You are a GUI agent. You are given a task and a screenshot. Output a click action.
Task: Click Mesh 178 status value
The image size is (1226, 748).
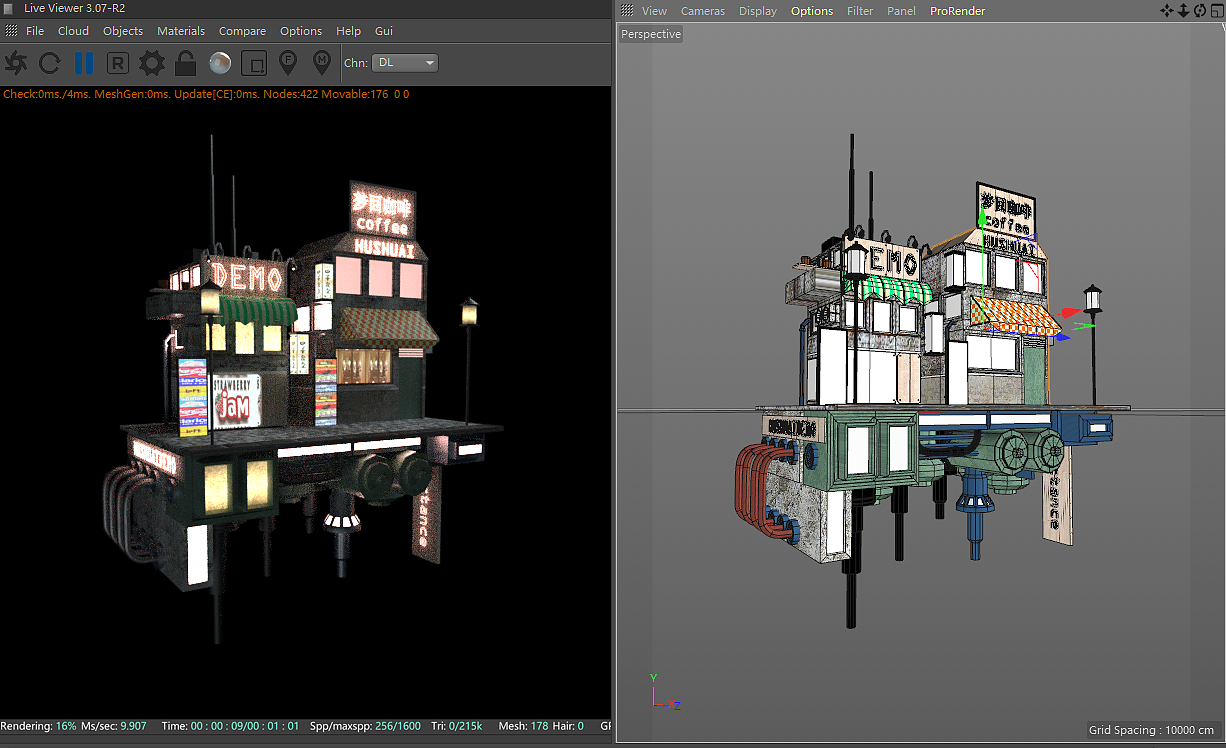[x=524, y=726]
